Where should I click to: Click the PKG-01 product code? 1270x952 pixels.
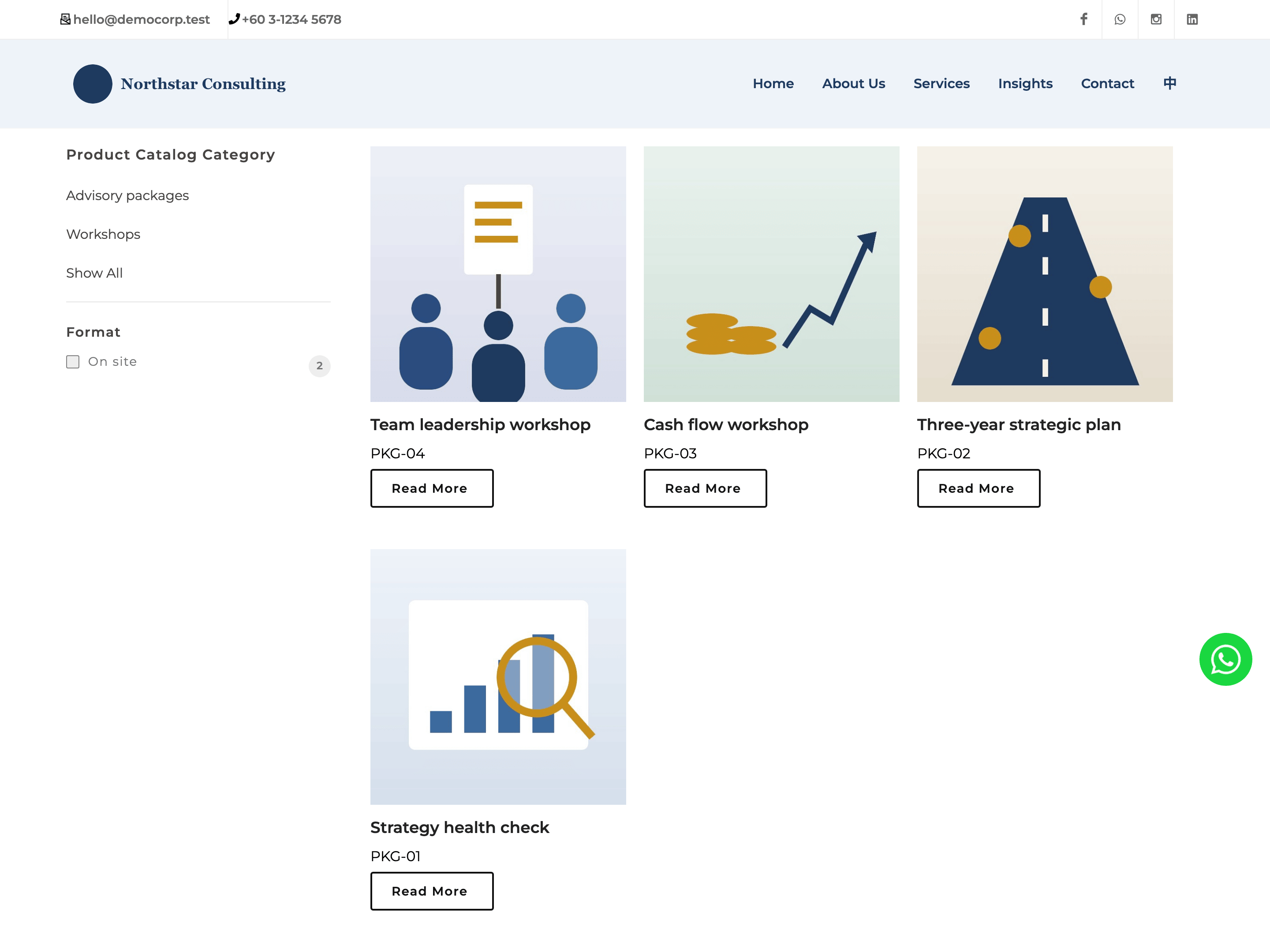pyautogui.click(x=395, y=857)
